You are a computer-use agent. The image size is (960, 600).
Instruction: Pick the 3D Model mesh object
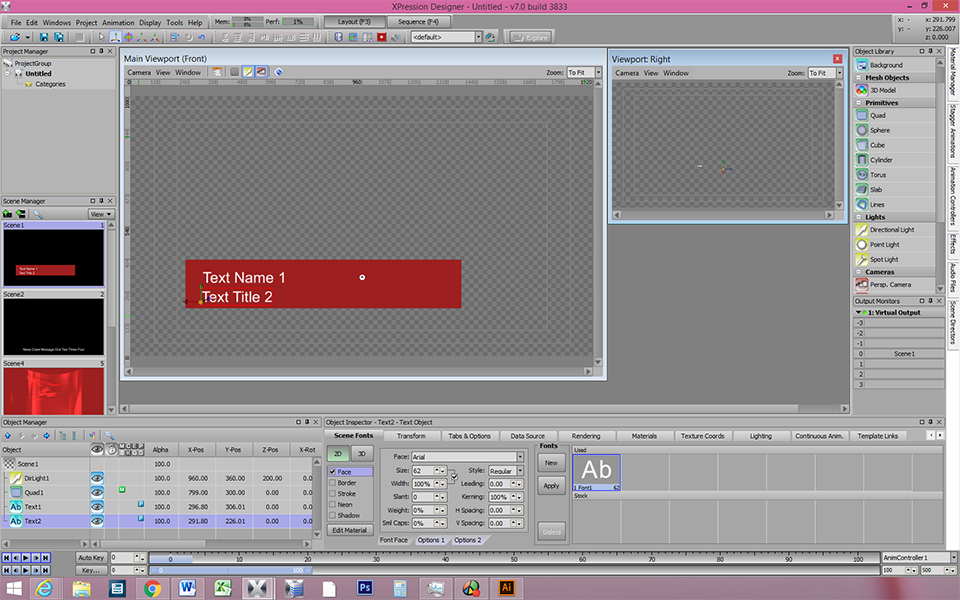(x=882, y=90)
